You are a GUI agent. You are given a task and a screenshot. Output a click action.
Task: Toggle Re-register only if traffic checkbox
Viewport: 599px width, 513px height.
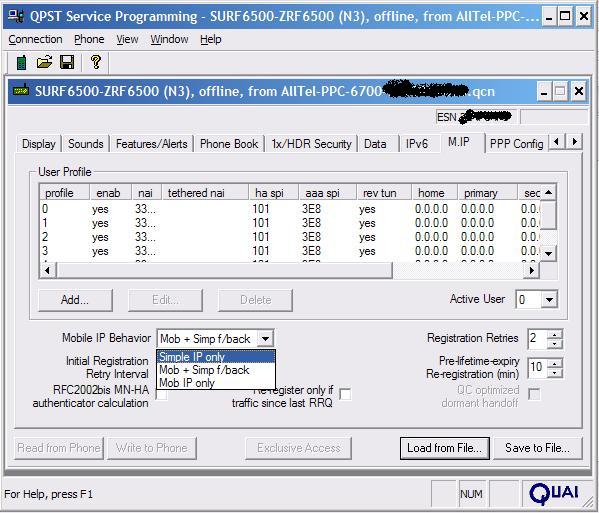pyautogui.click(x=345, y=394)
